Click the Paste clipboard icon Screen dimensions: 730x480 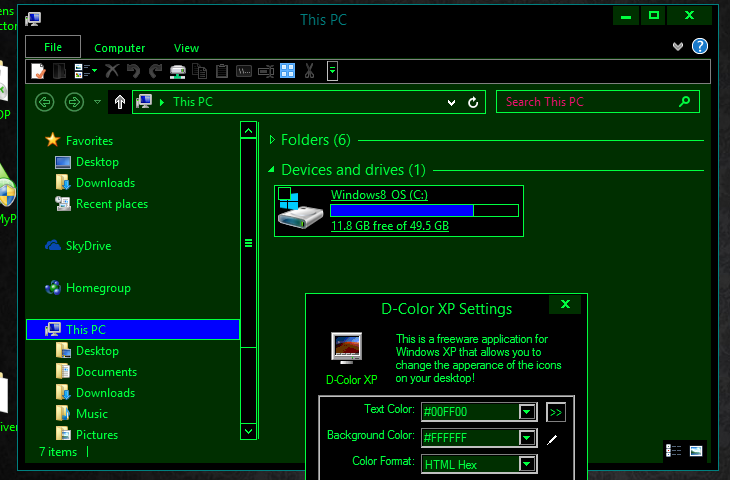coord(222,71)
